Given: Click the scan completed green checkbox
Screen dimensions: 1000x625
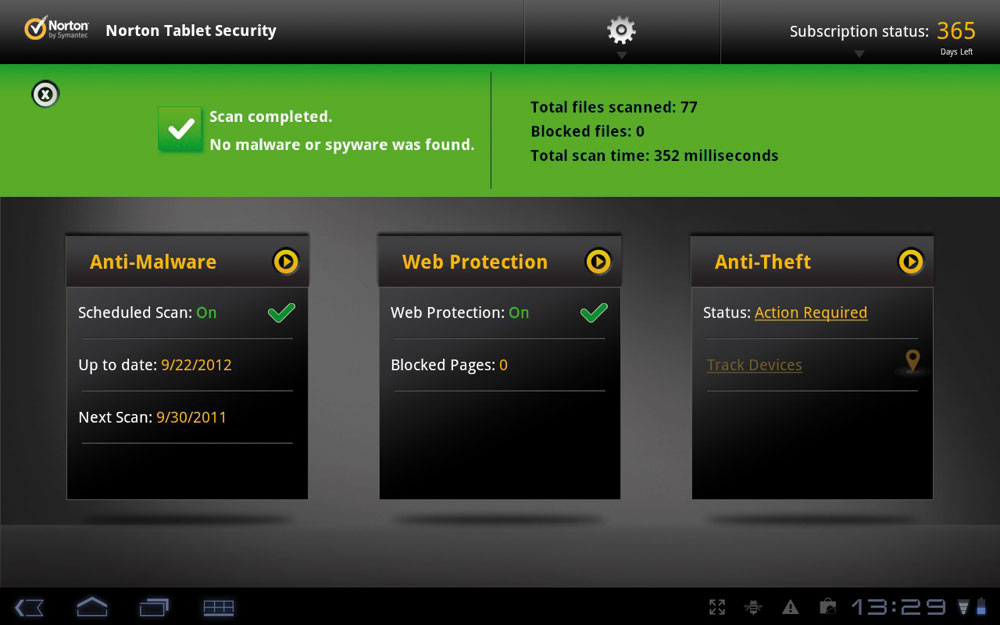Looking at the screenshot, I should 180,129.
